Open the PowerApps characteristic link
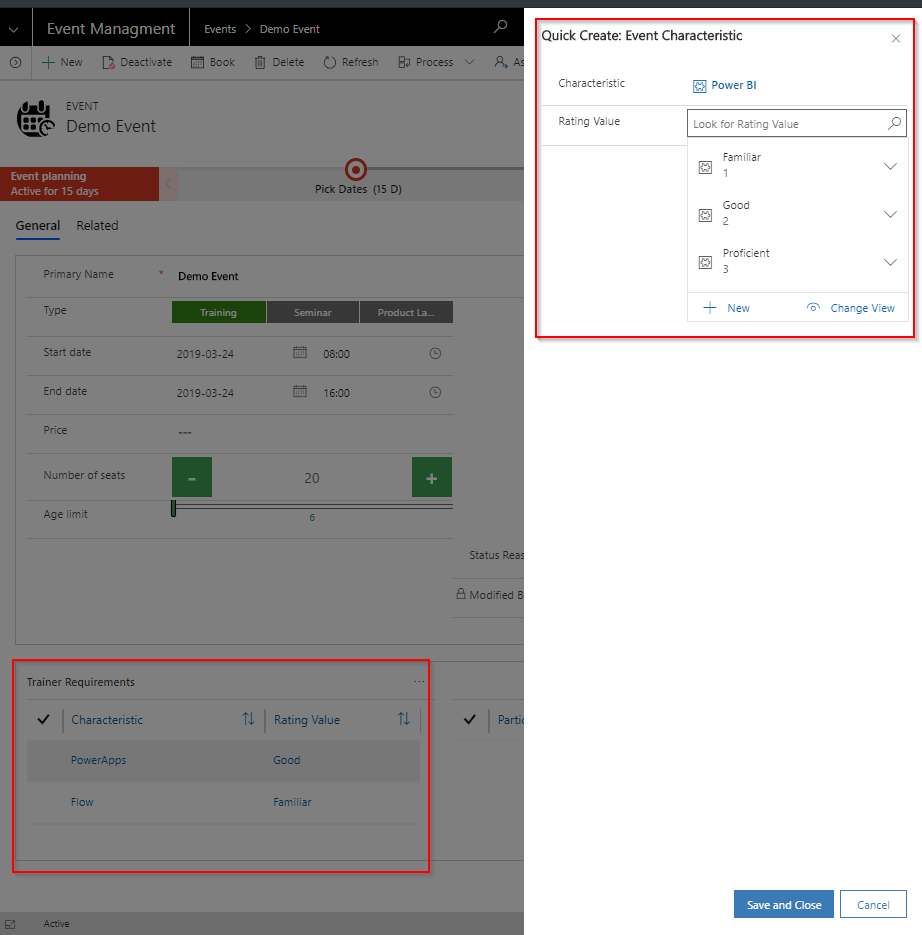Viewport: 922px width, 935px height. (x=98, y=760)
